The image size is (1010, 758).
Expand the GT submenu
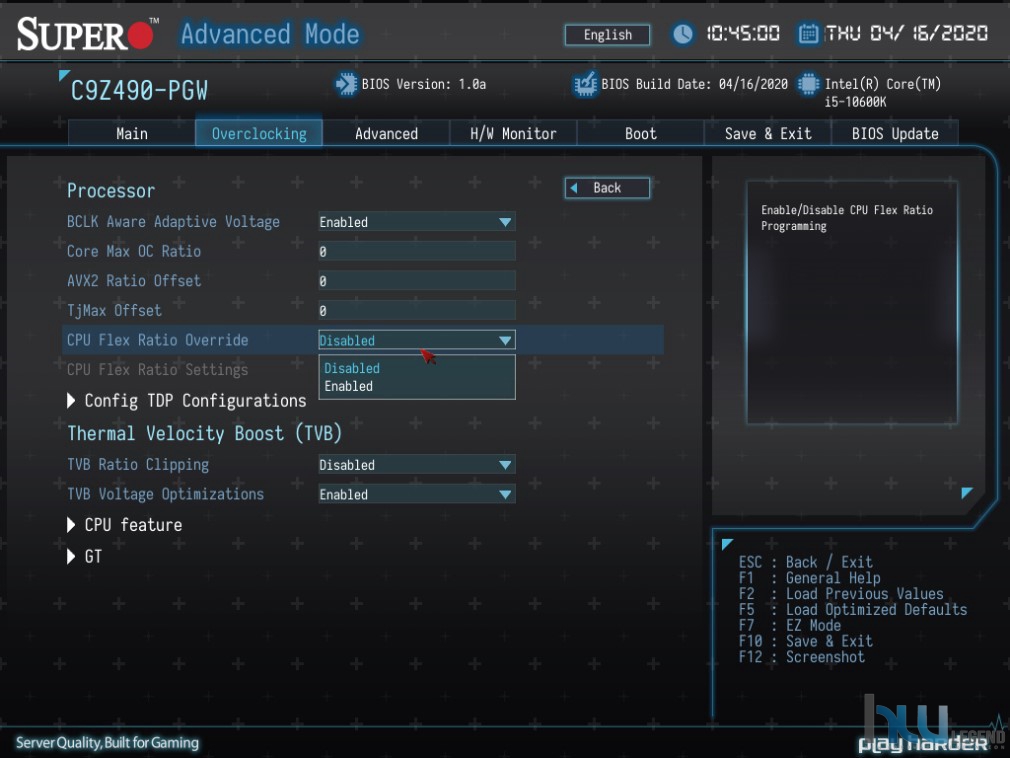(x=84, y=556)
